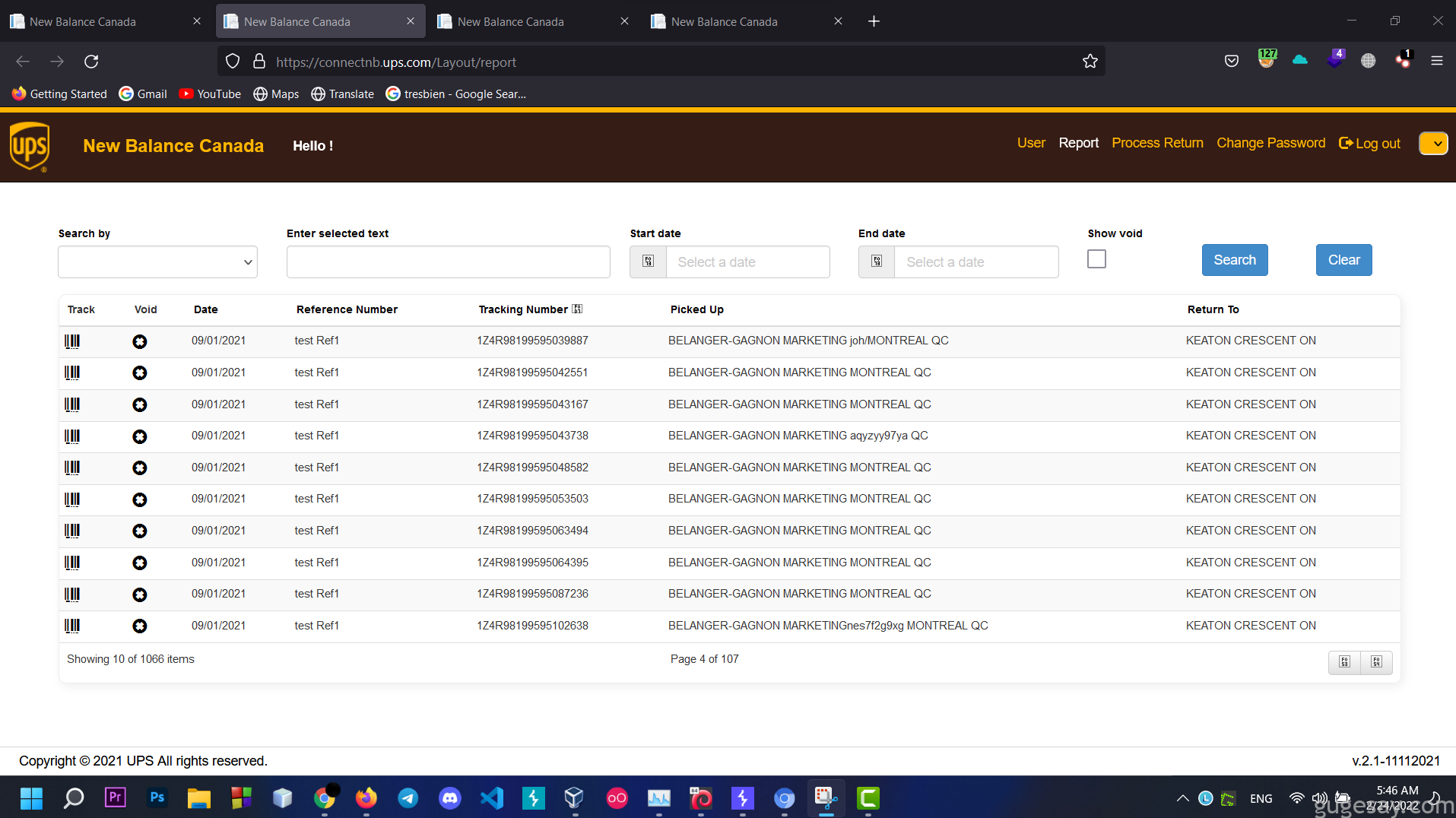Click the Search button
The height and width of the screenshot is (818, 1456).
pyautogui.click(x=1235, y=260)
